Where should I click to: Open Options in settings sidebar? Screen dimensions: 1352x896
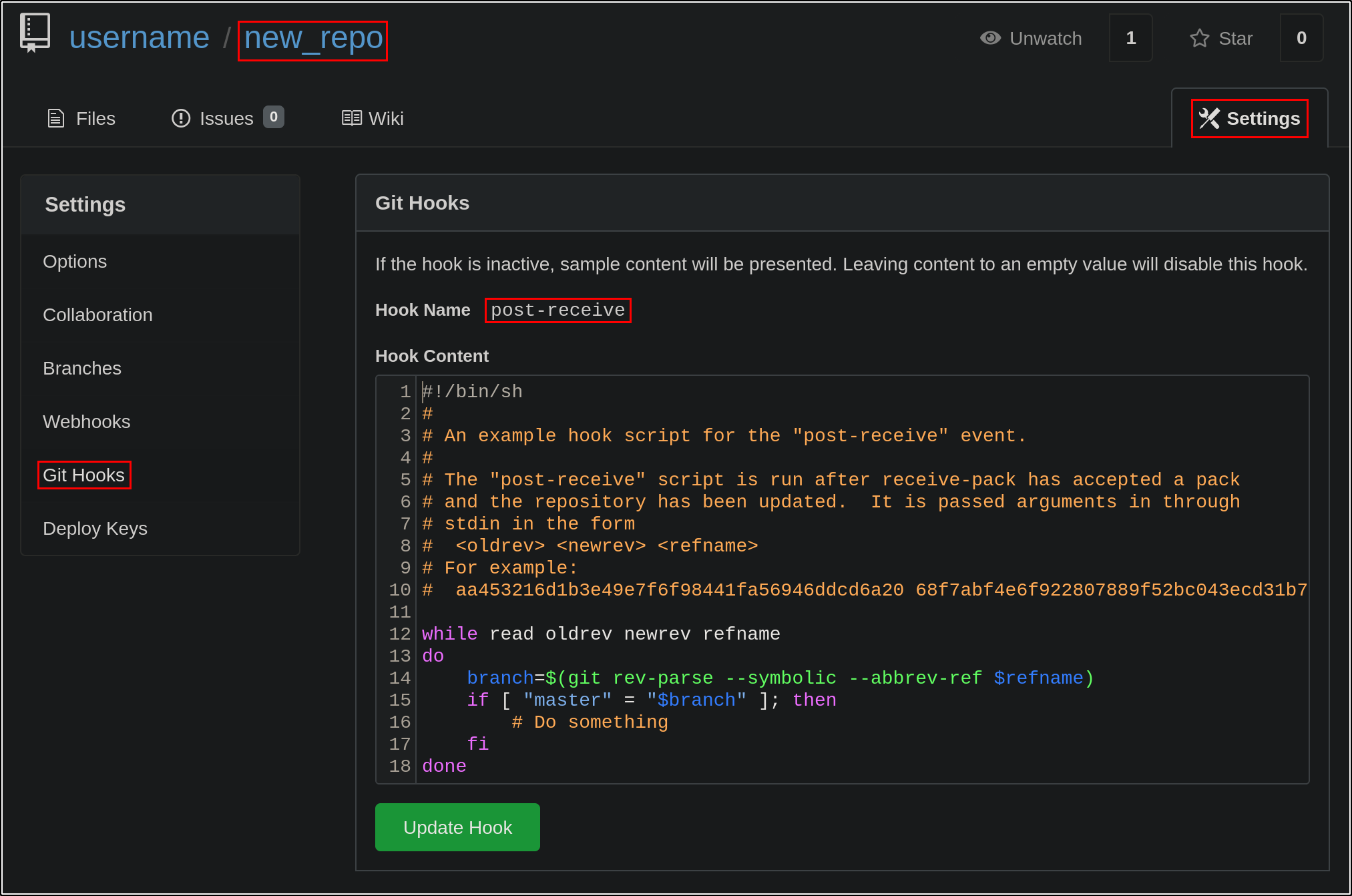coord(75,262)
